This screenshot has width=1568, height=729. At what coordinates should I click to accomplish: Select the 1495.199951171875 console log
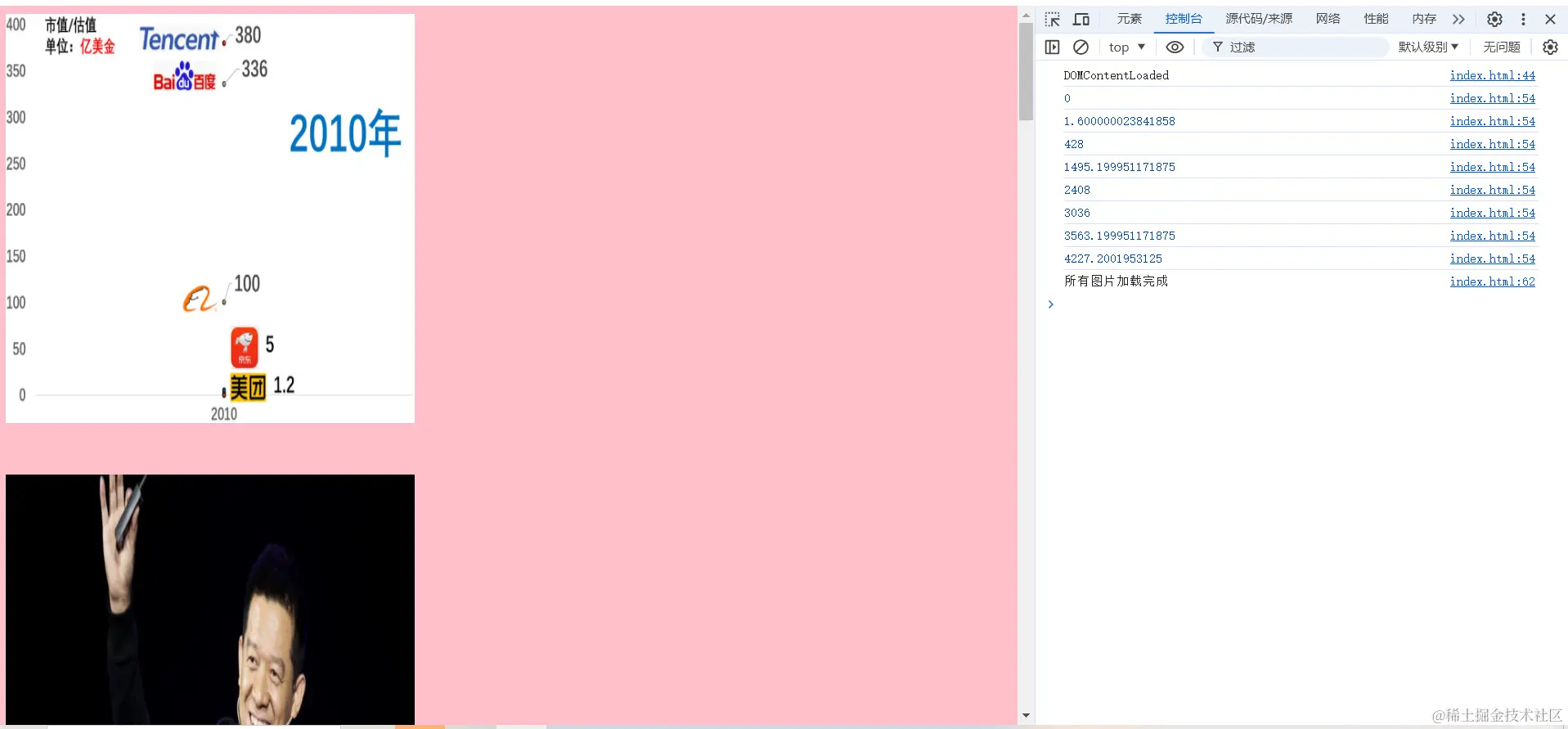tap(1119, 167)
